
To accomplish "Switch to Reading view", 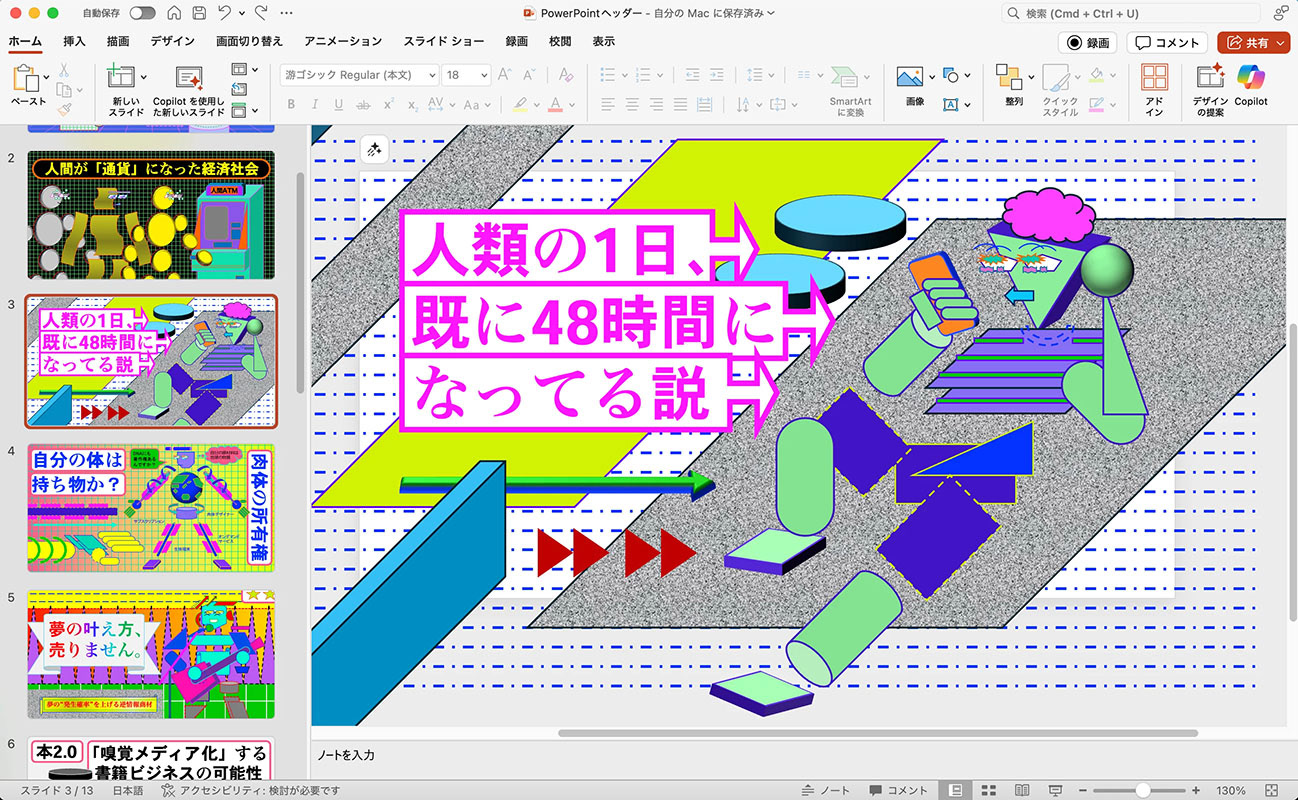I will pyautogui.click(x=1022, y=790).
